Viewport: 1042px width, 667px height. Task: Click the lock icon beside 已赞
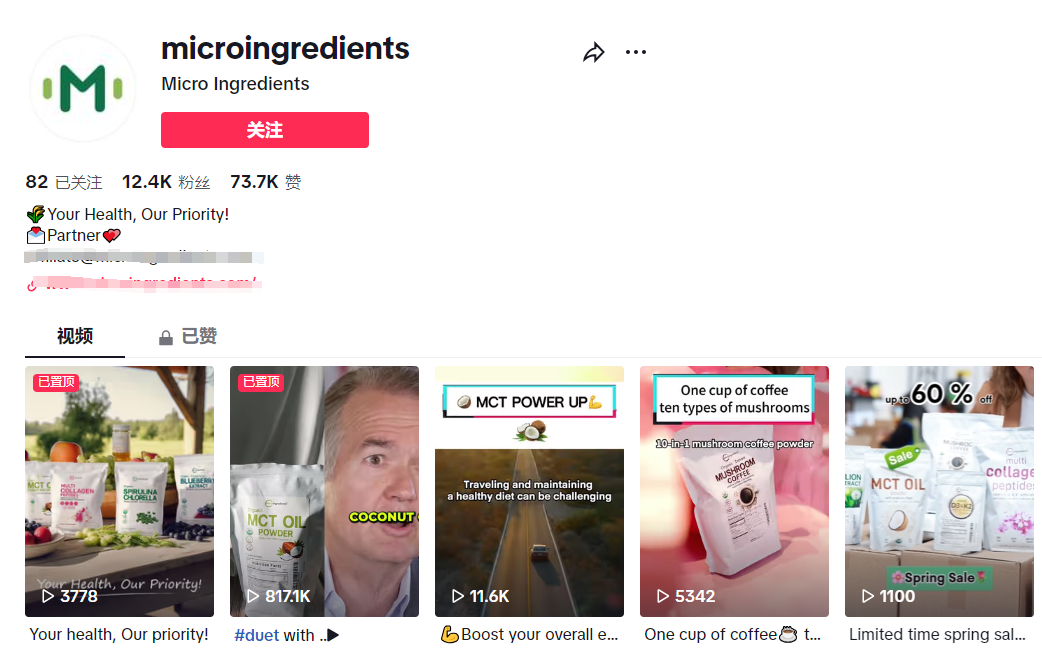point(166,338)
